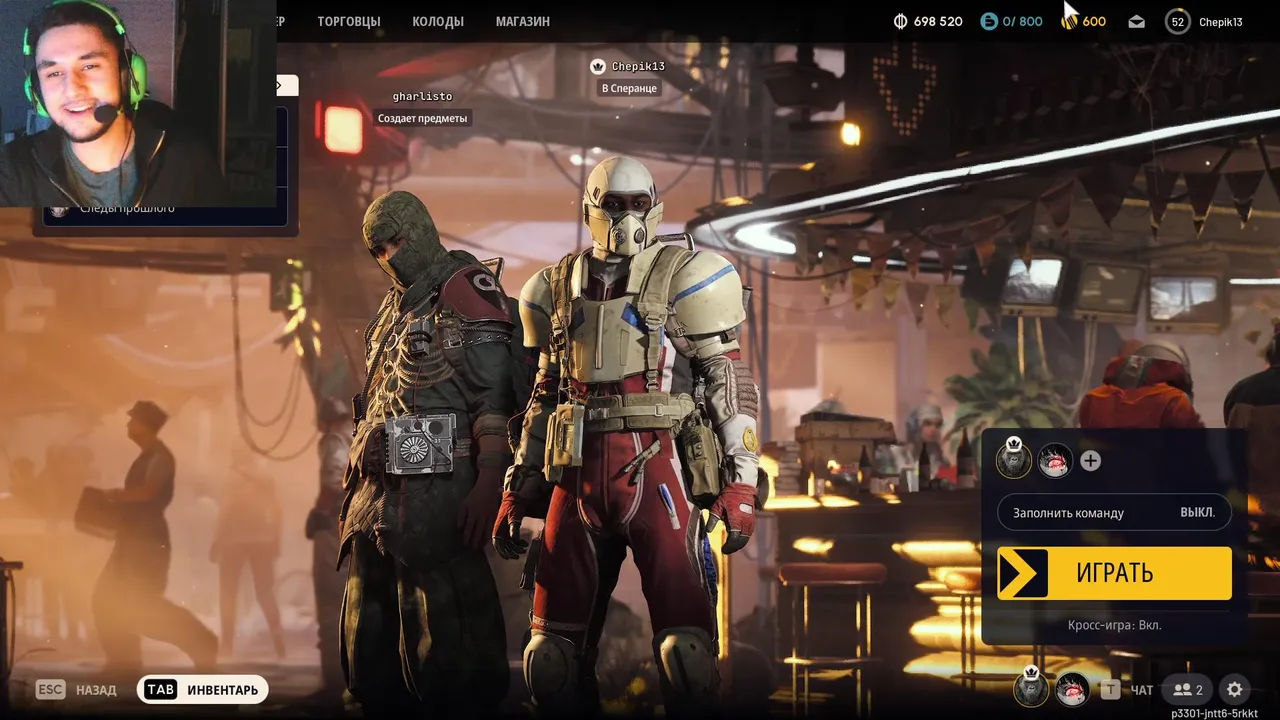Click the crown icon by Chepik13 nameplate
The height and width of the screenshot is (720, 1280).
pyautogui.click(x=598, y=66)
